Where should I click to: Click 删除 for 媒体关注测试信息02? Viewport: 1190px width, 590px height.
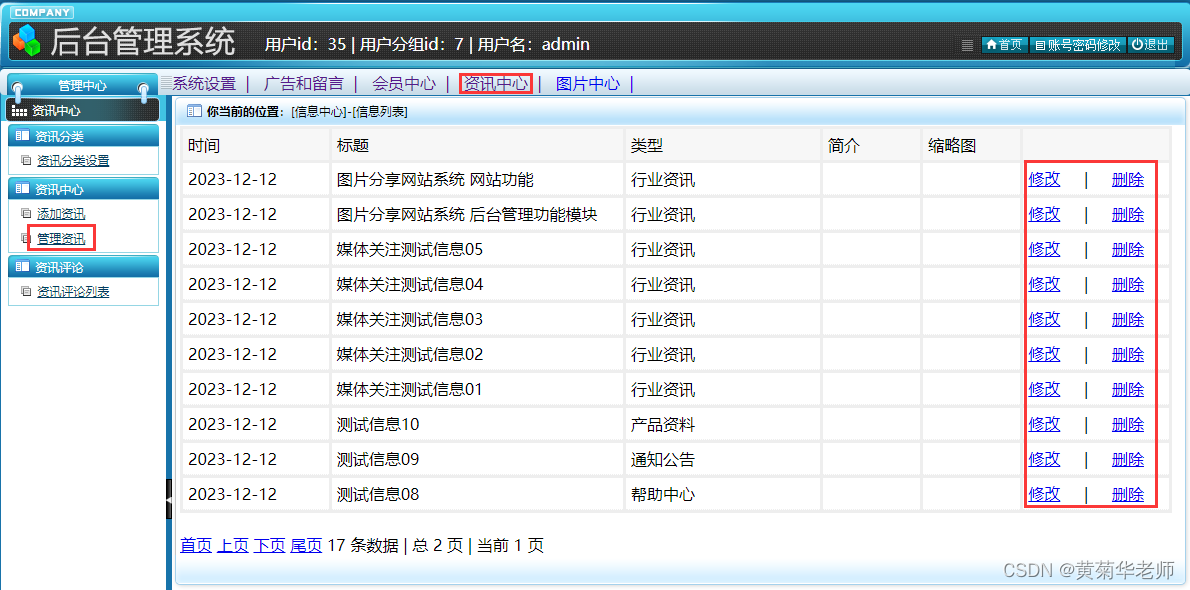tap(1128, 355)
